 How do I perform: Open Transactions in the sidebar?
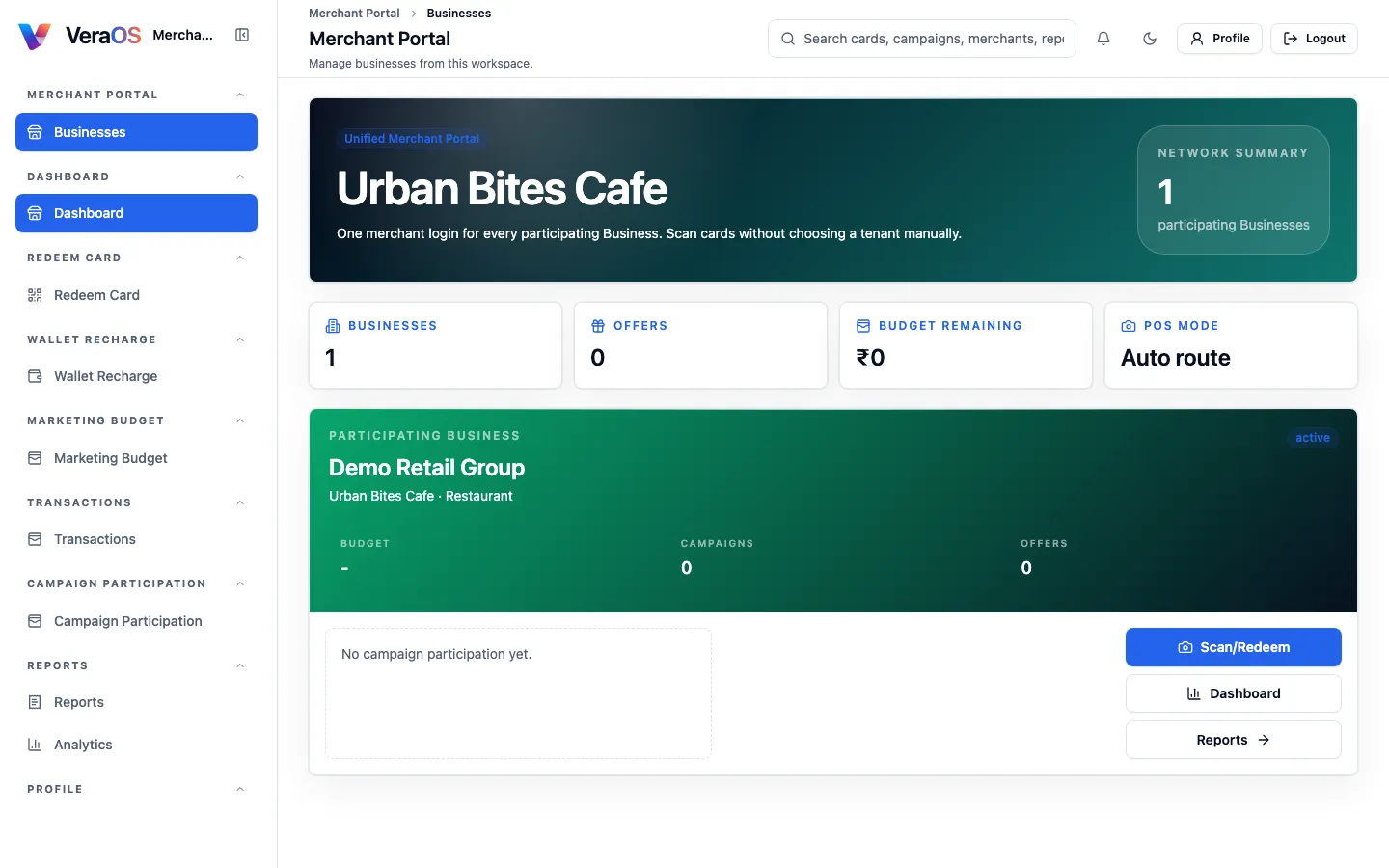click(136, 539)
